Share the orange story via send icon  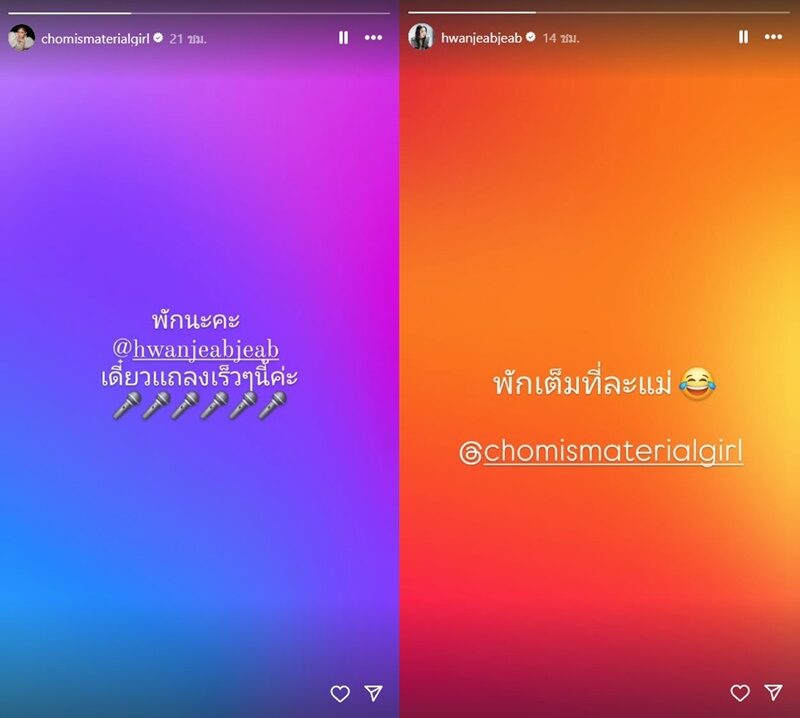pos(773,692)
